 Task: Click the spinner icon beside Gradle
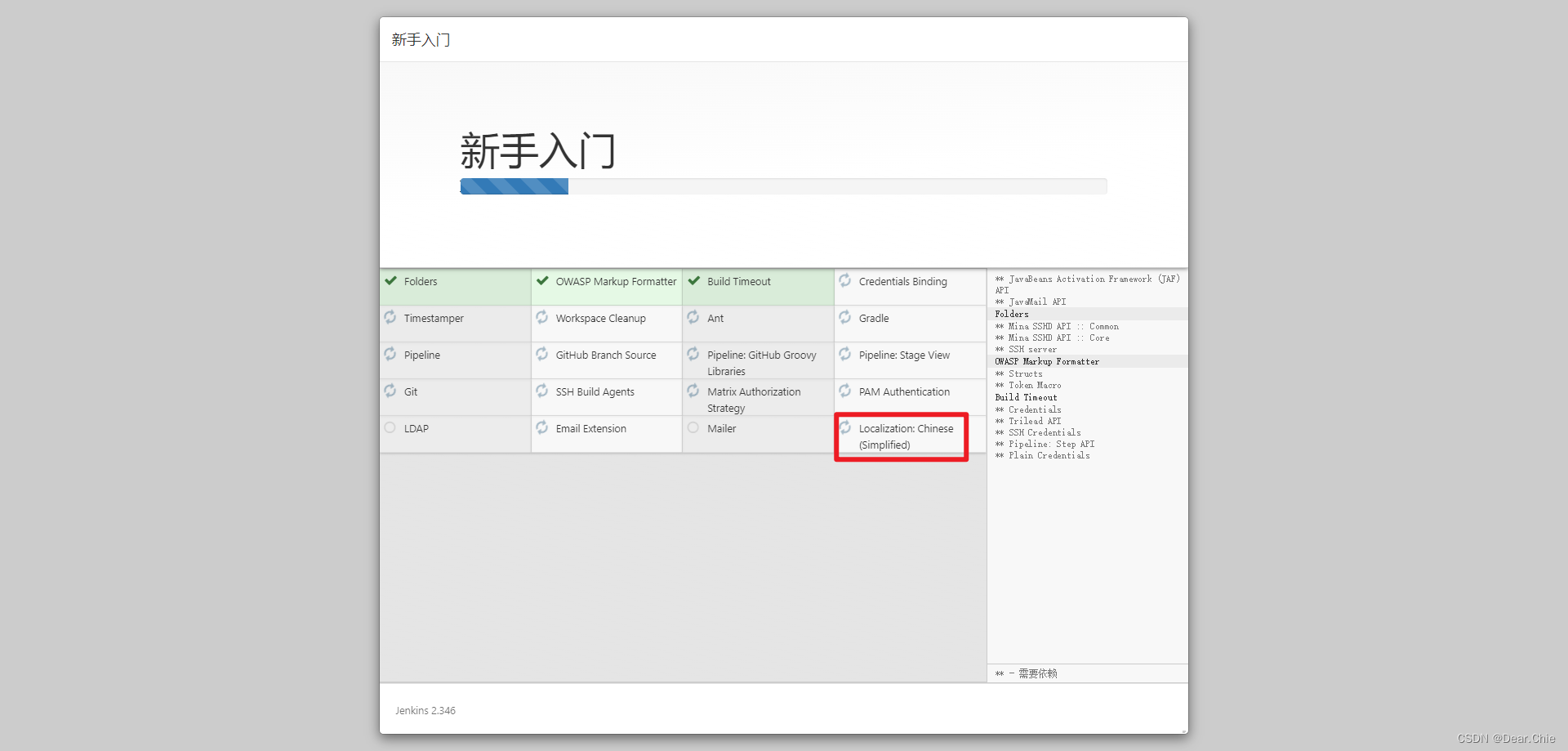click(x=845, y=317)
